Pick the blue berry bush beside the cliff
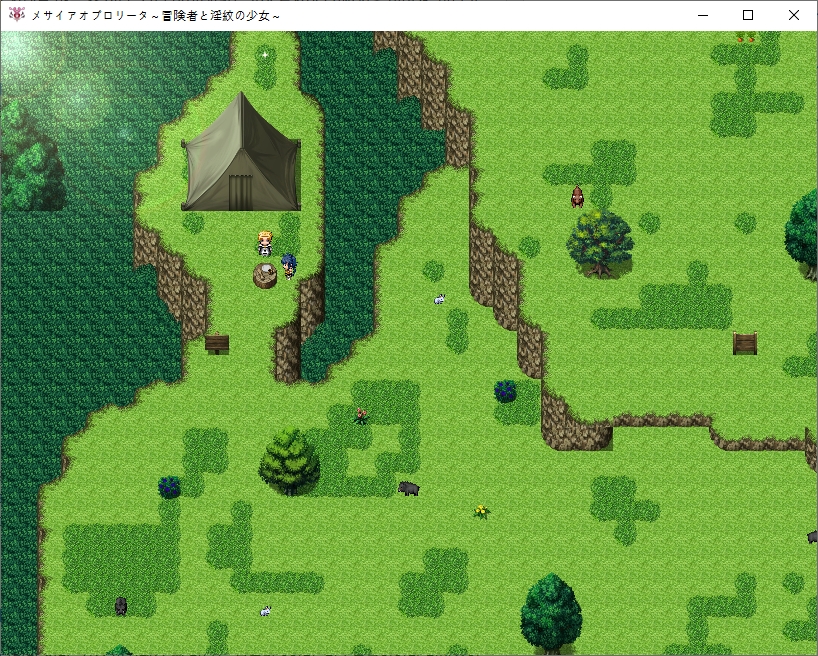 click(x=505, y=391)
